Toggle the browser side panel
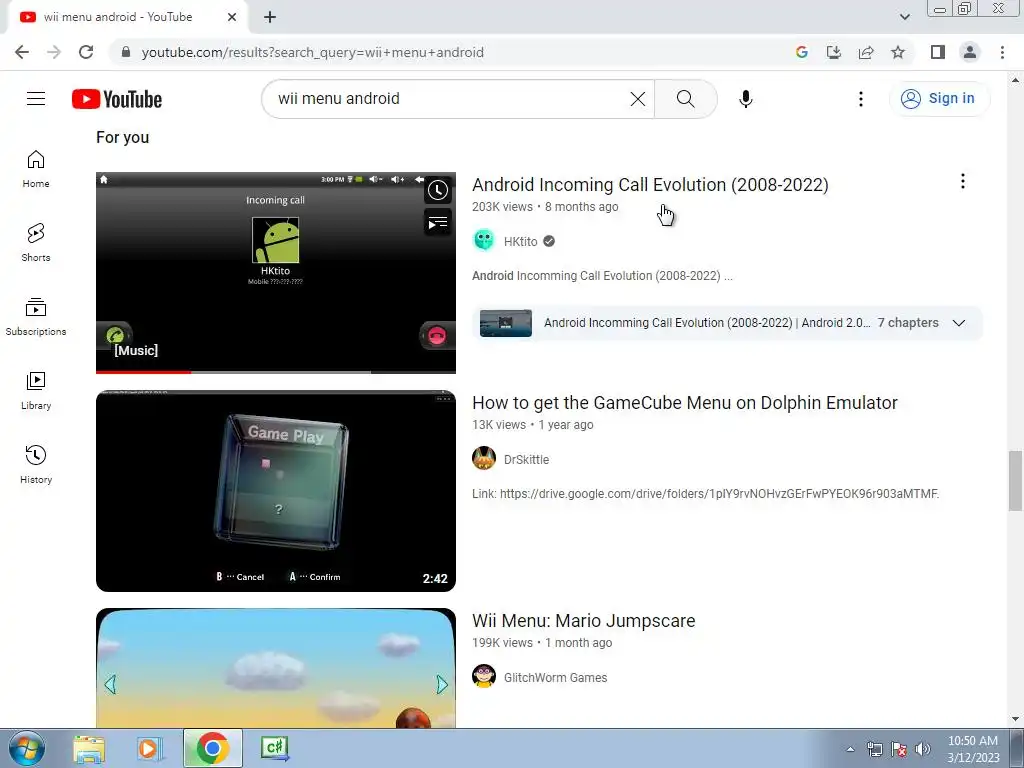The width and height of the screenshot is (1024, 768). (938, 52)
